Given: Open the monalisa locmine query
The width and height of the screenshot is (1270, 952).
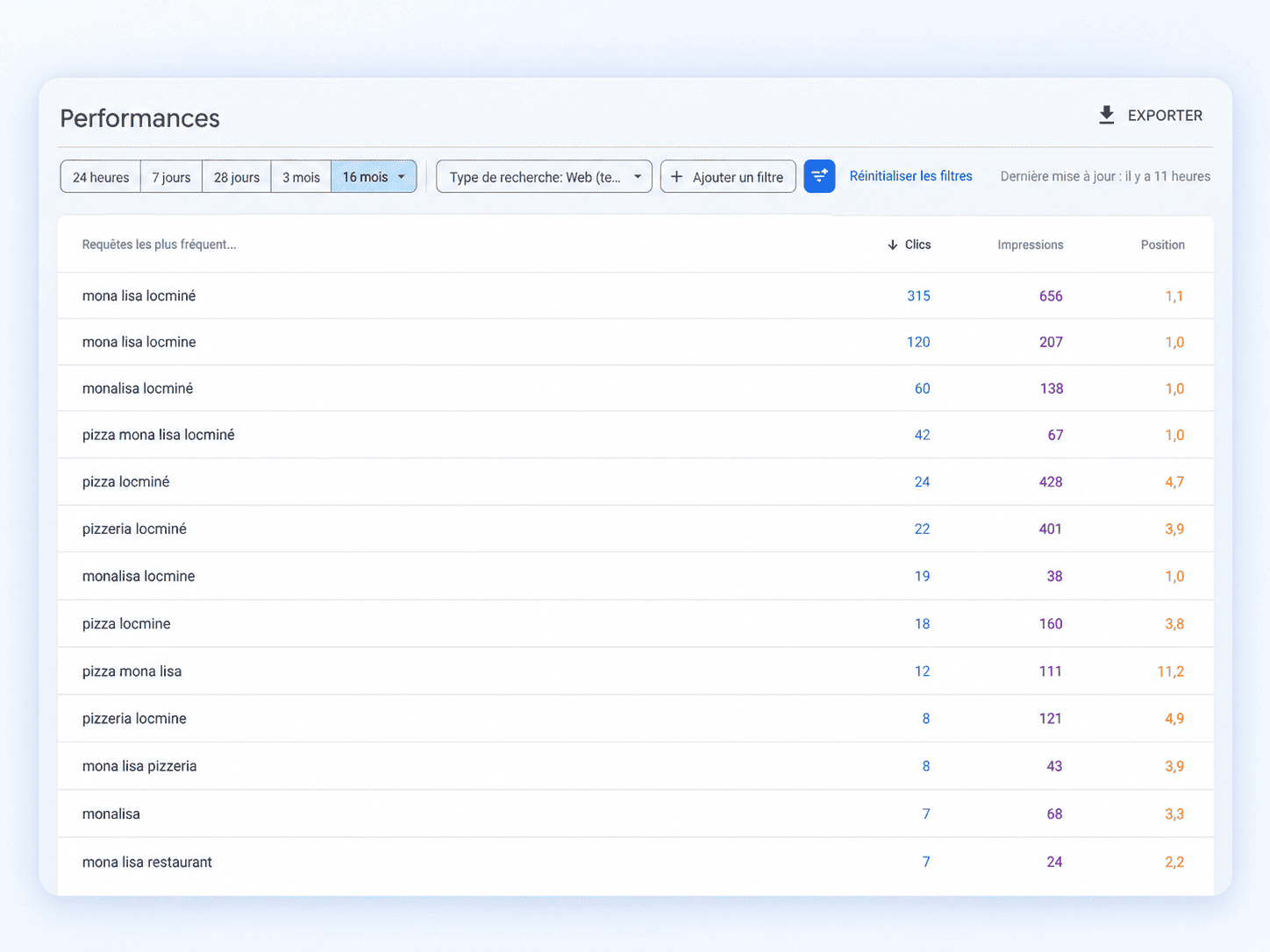Looking at the screenshot, I should [x=139, y=576].
